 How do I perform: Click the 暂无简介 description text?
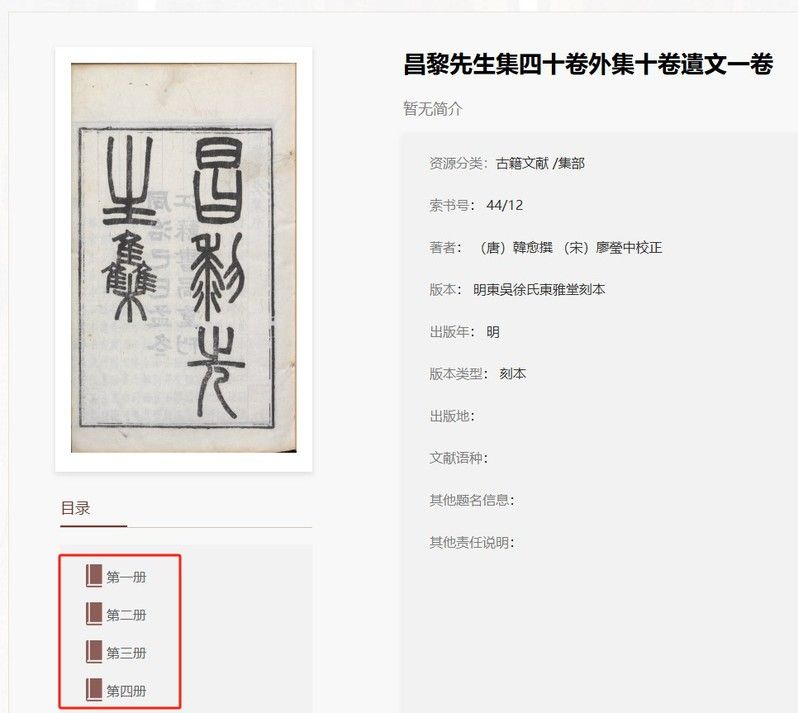pyautogui.click(x=433, y=108)
